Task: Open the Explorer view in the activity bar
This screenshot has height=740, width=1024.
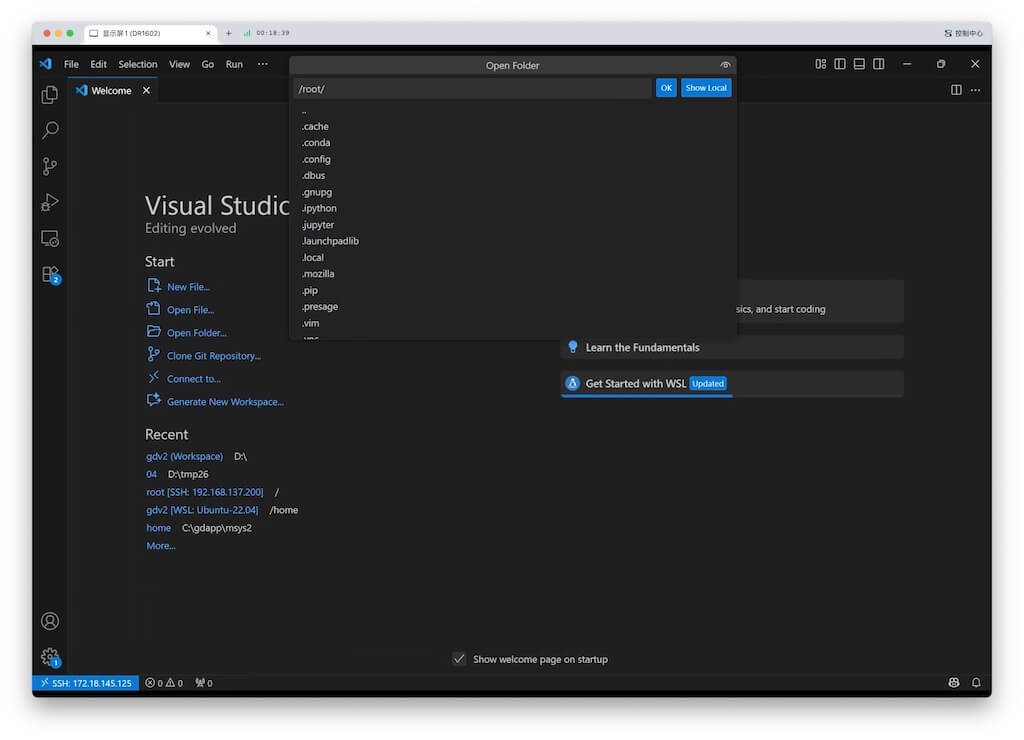Action: (50, 94)
